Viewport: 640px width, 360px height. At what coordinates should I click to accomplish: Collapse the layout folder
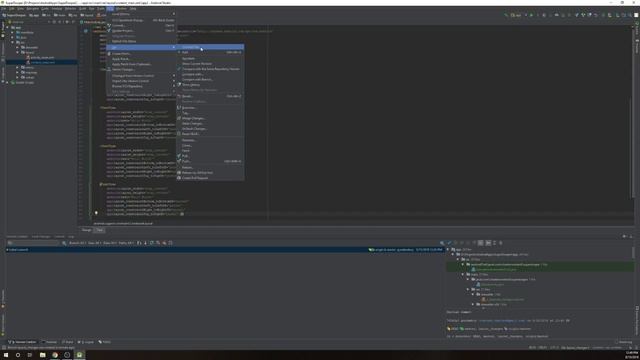(18, 53)
